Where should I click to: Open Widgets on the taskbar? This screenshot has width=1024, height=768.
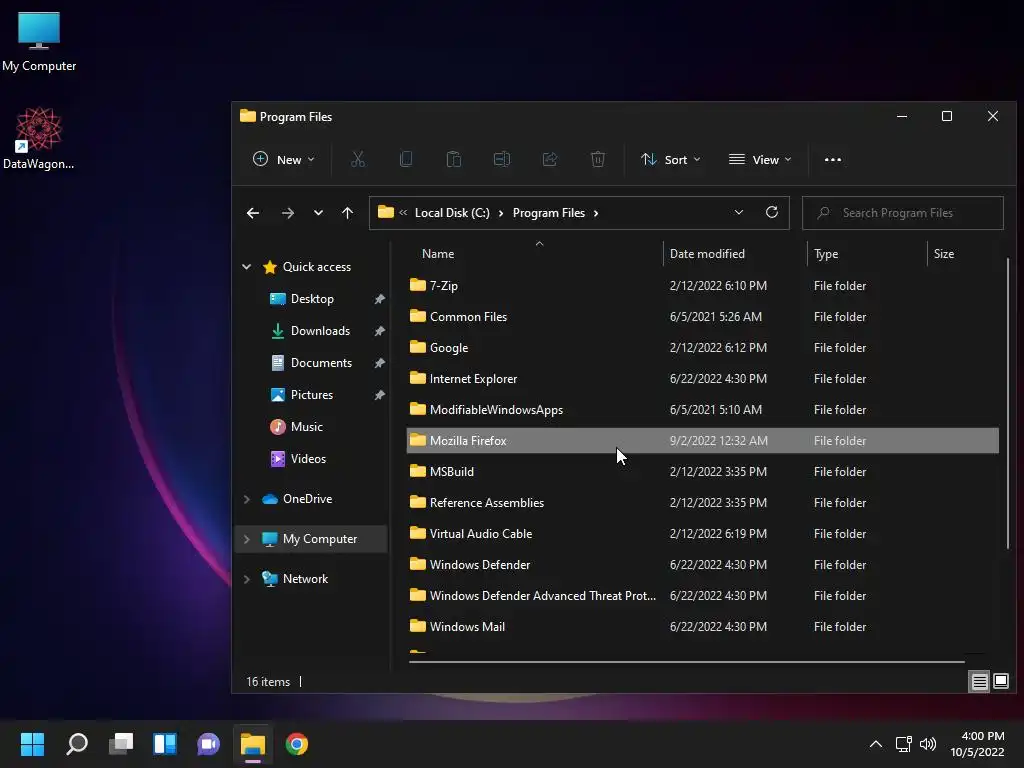[165, 744]
